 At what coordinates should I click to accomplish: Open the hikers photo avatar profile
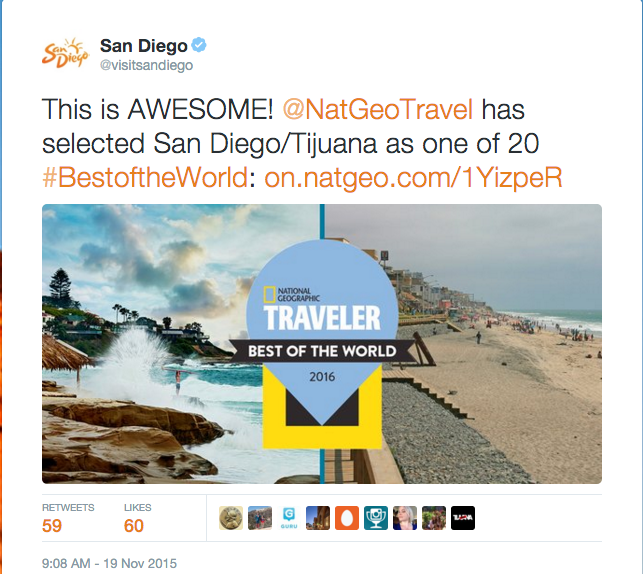click(260, 518)
